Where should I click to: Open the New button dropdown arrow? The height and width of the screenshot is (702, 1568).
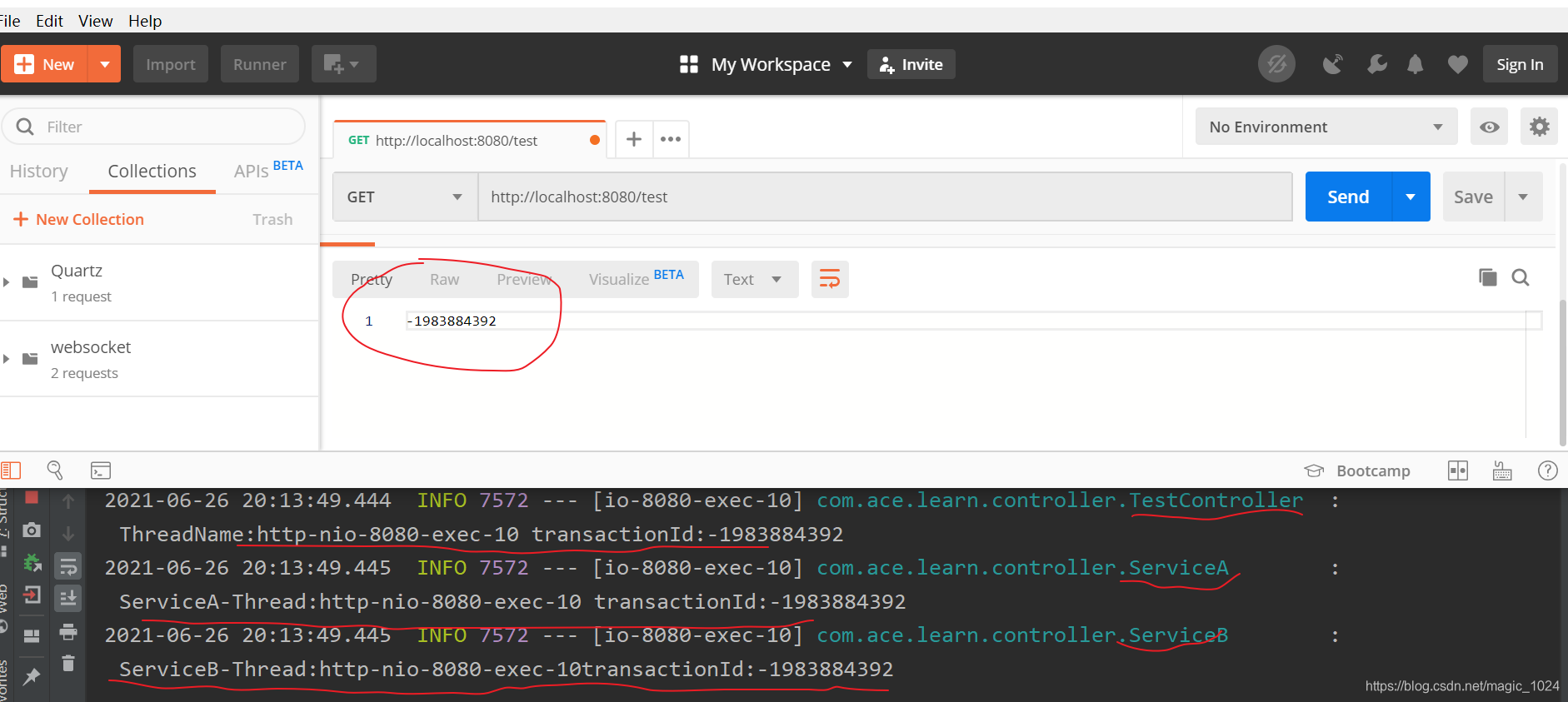coord(105,64)
